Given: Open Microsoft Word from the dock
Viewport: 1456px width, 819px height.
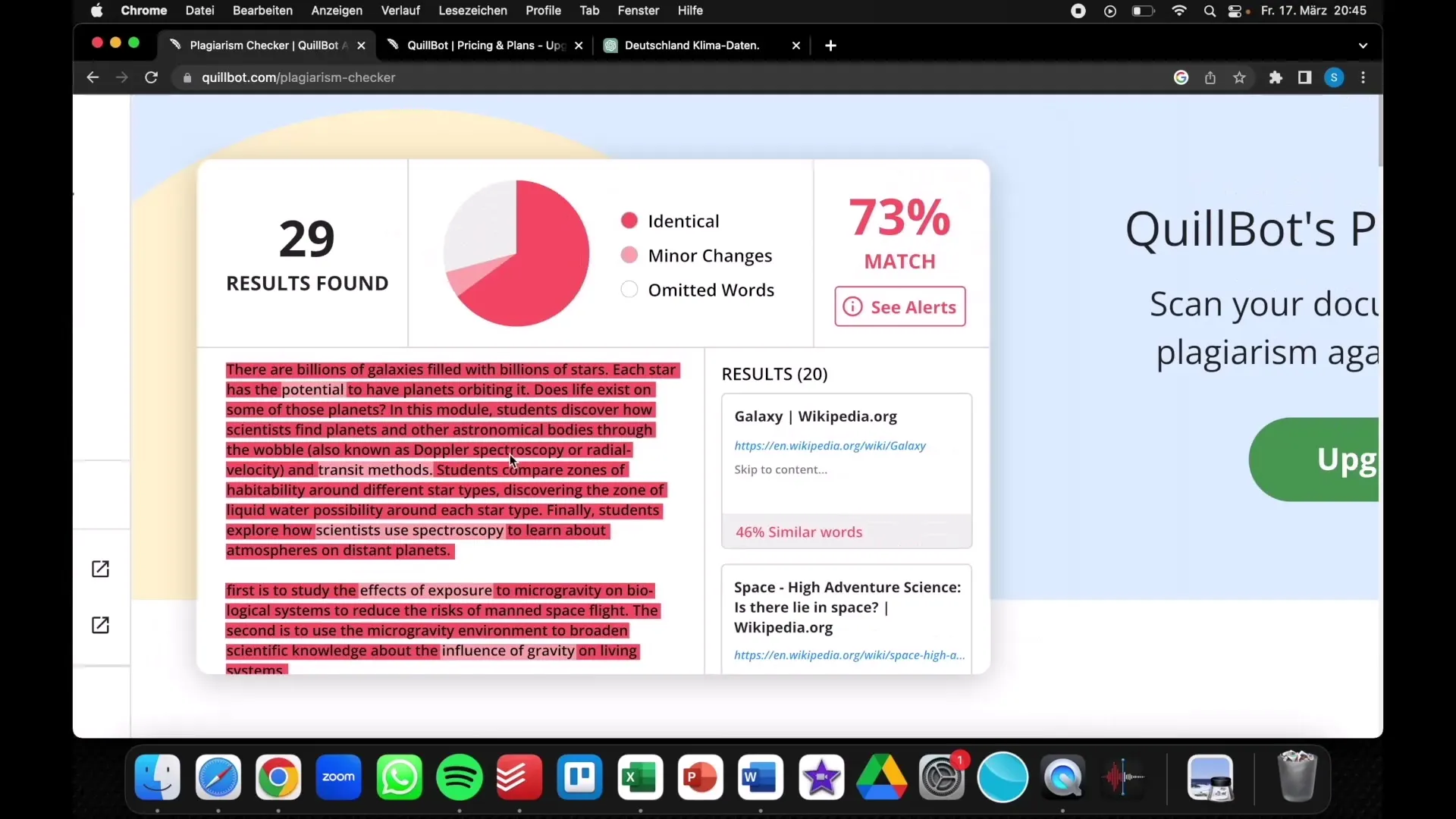Looking at the screenshot, I should 759,776.
